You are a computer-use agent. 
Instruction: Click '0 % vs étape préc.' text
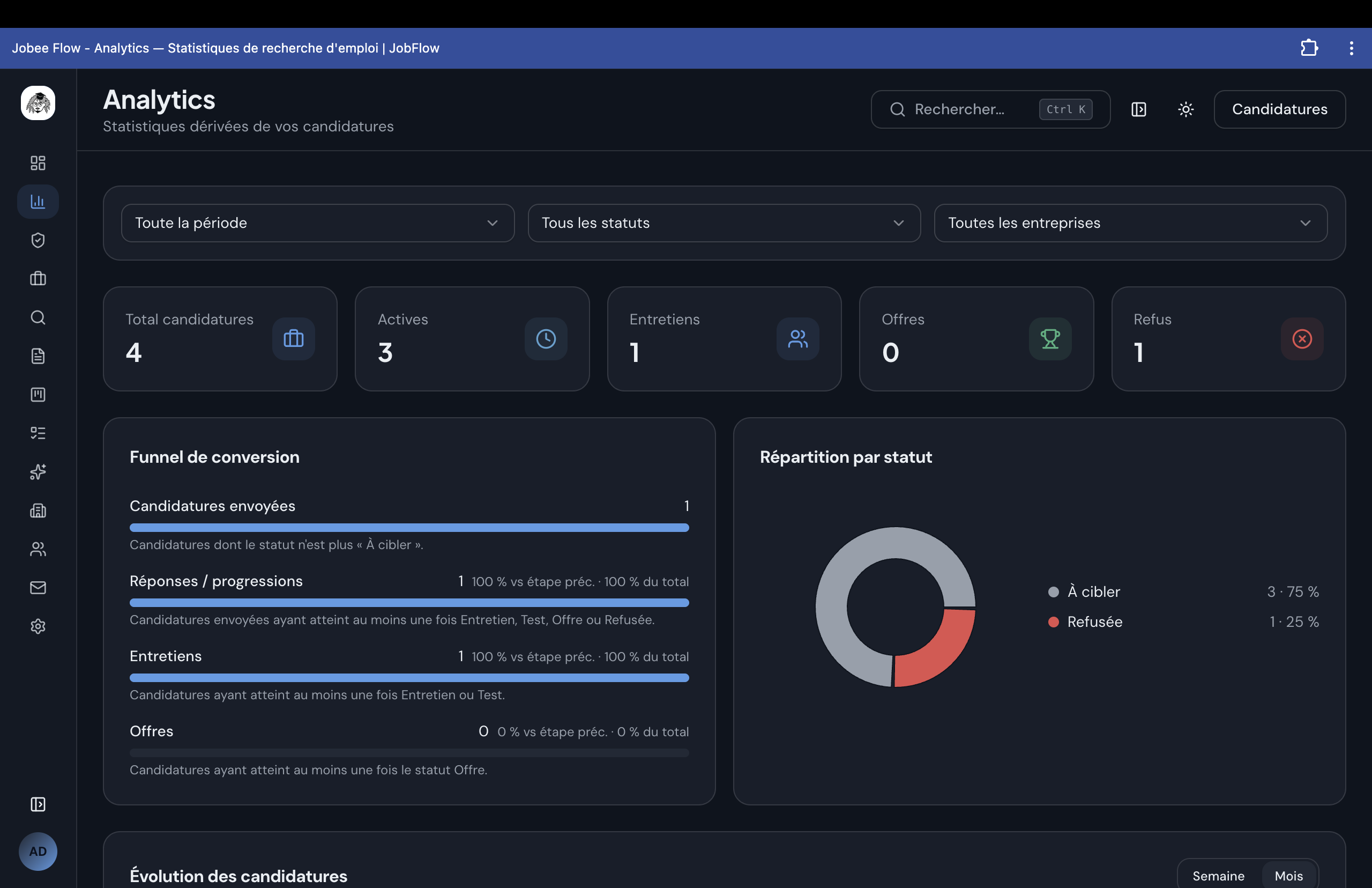click(553, 732)
